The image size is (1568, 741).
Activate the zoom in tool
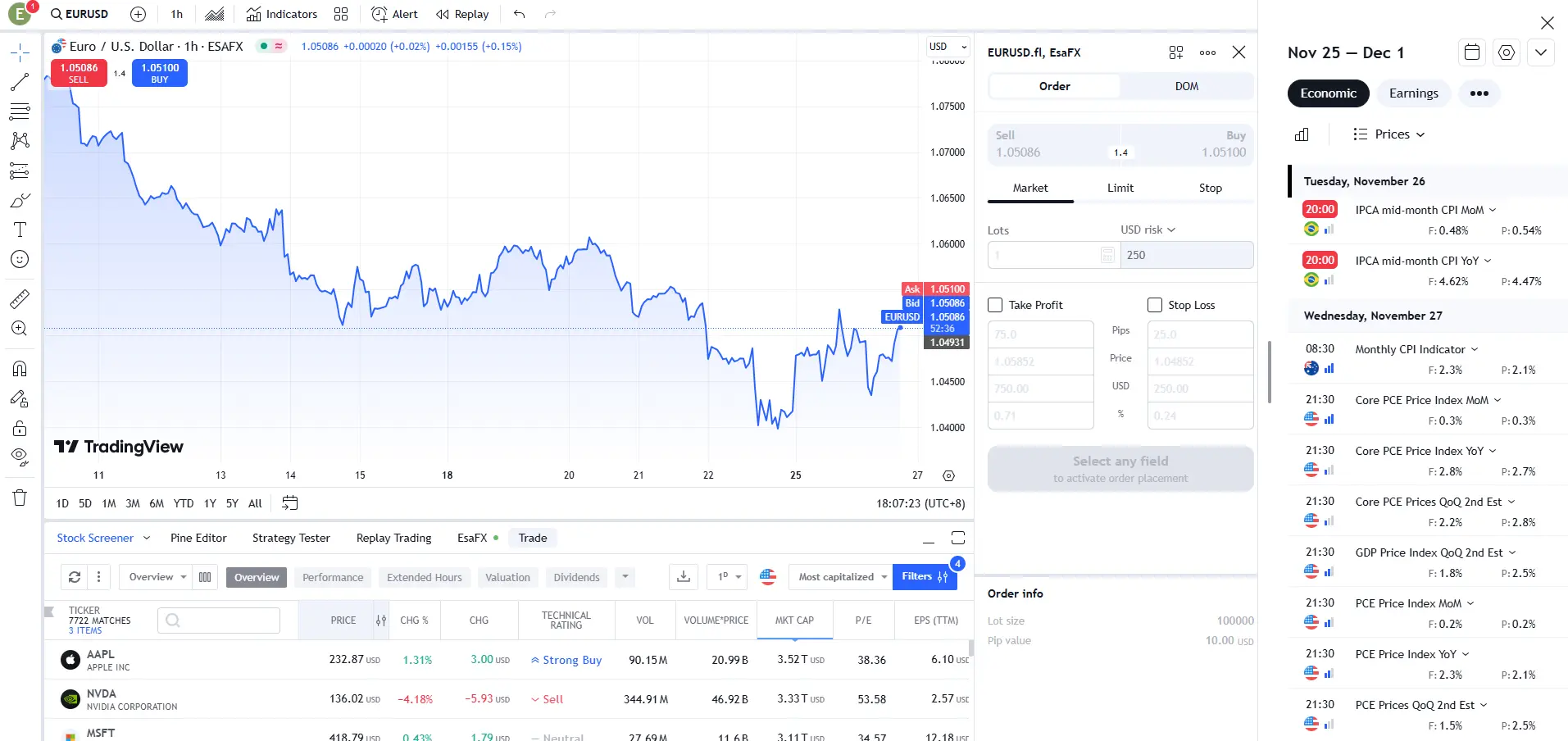tap(20, 329)
